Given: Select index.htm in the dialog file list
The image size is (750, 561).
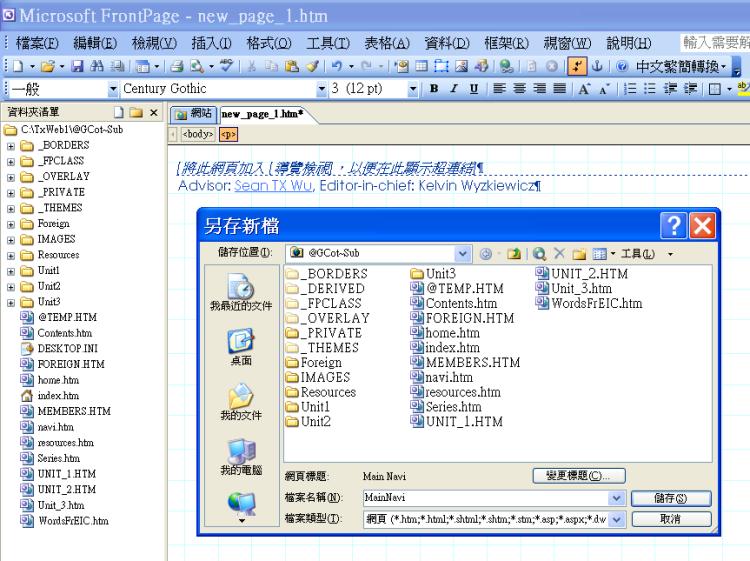Looking at the screenshot, I should pyautogui.click(x=451, y=348).
